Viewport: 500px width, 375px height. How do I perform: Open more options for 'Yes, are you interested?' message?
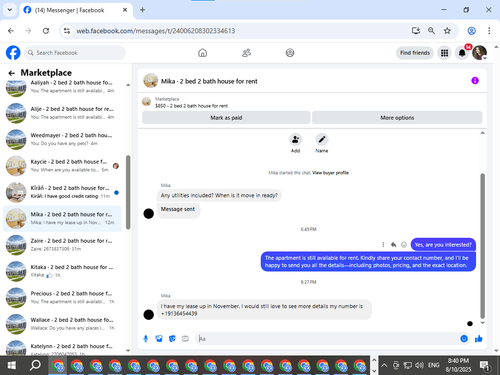pos(383,245)
